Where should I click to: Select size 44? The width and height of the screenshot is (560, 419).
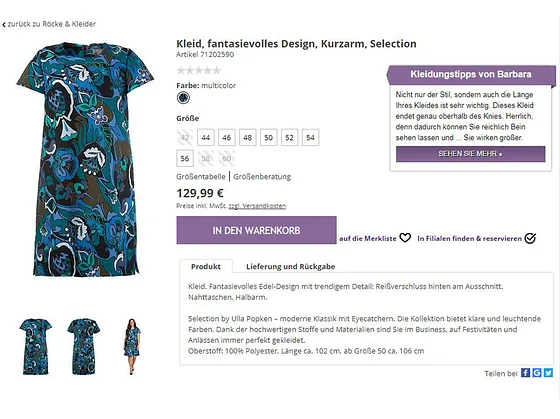pos(206,138)
